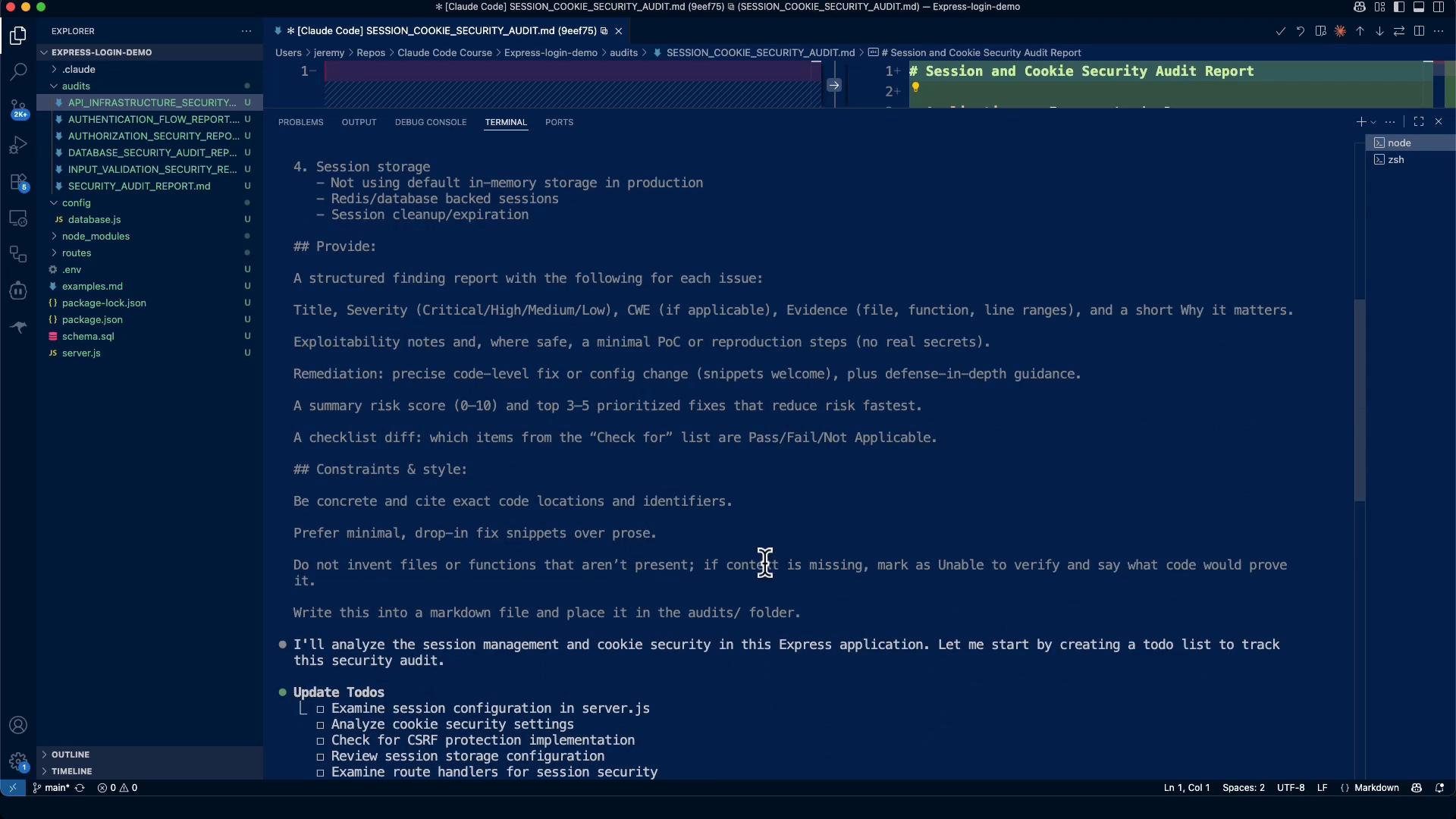1456x819 pixels.
Task: Click the main* branch in status bar
Action: point(51,788)
